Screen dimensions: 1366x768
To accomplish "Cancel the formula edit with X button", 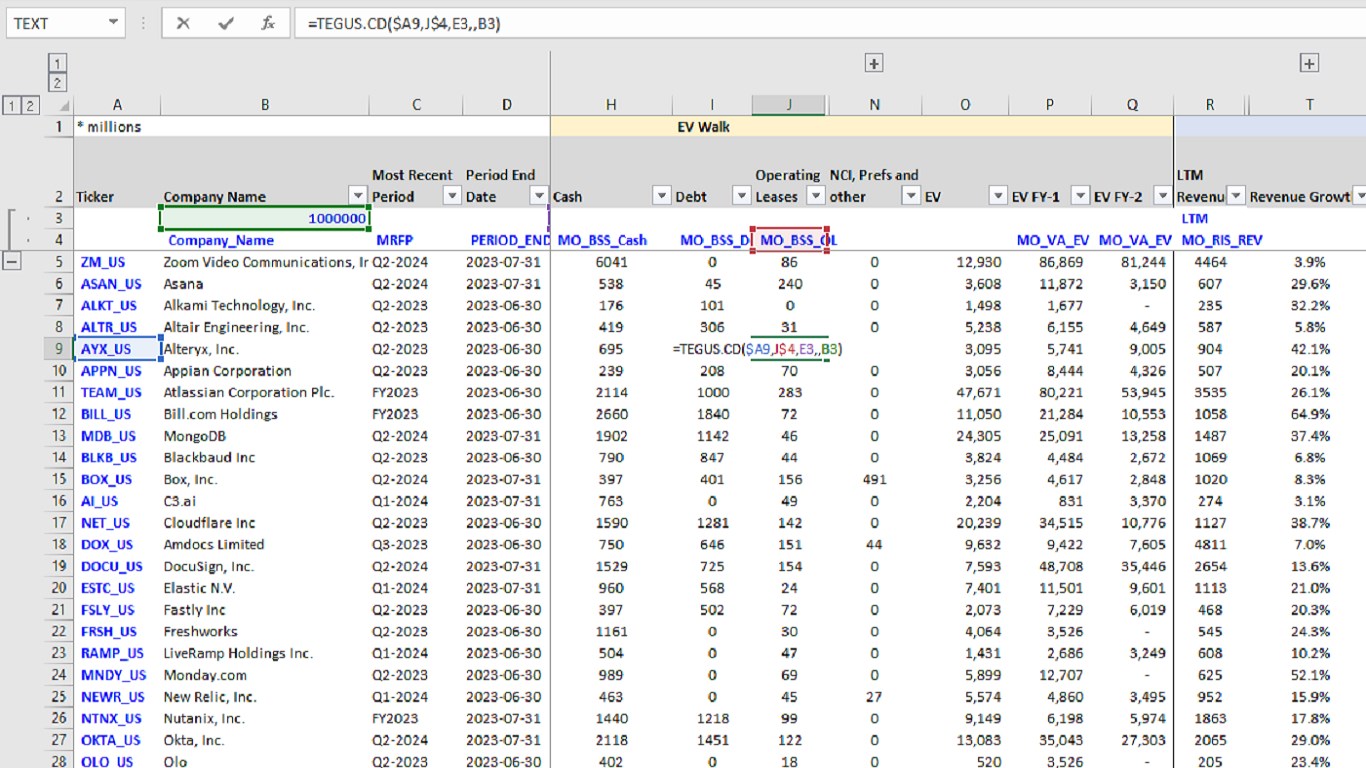I will (x=183, y=23).
